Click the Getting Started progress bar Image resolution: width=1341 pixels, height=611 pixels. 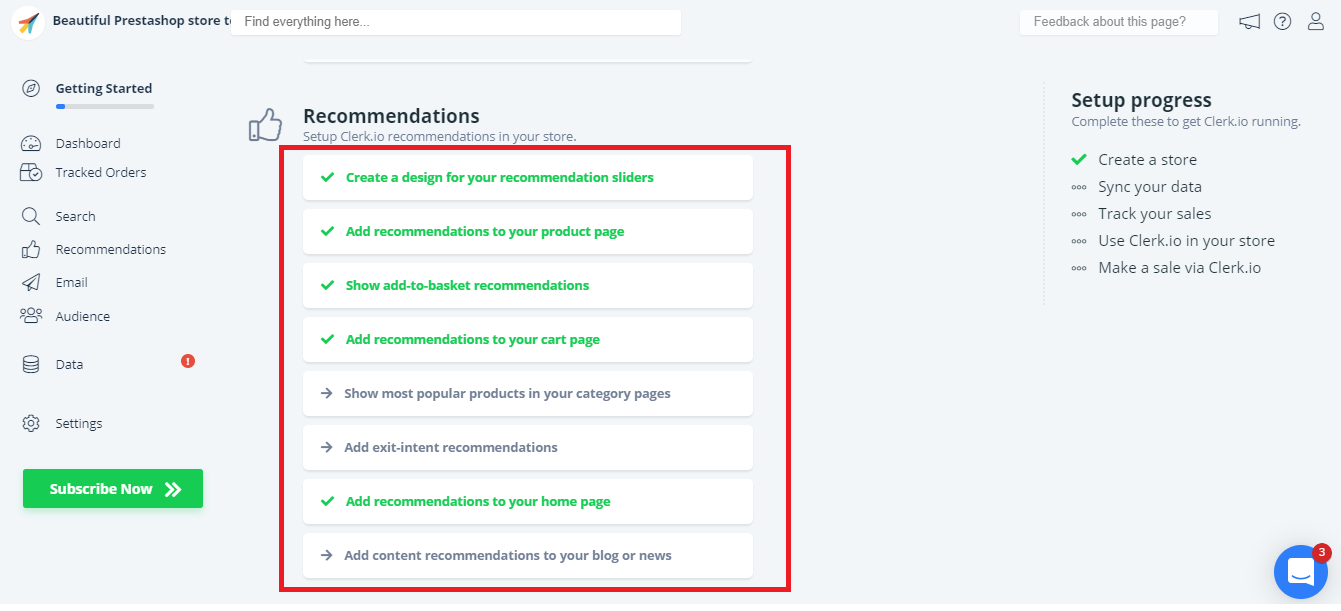105,106
